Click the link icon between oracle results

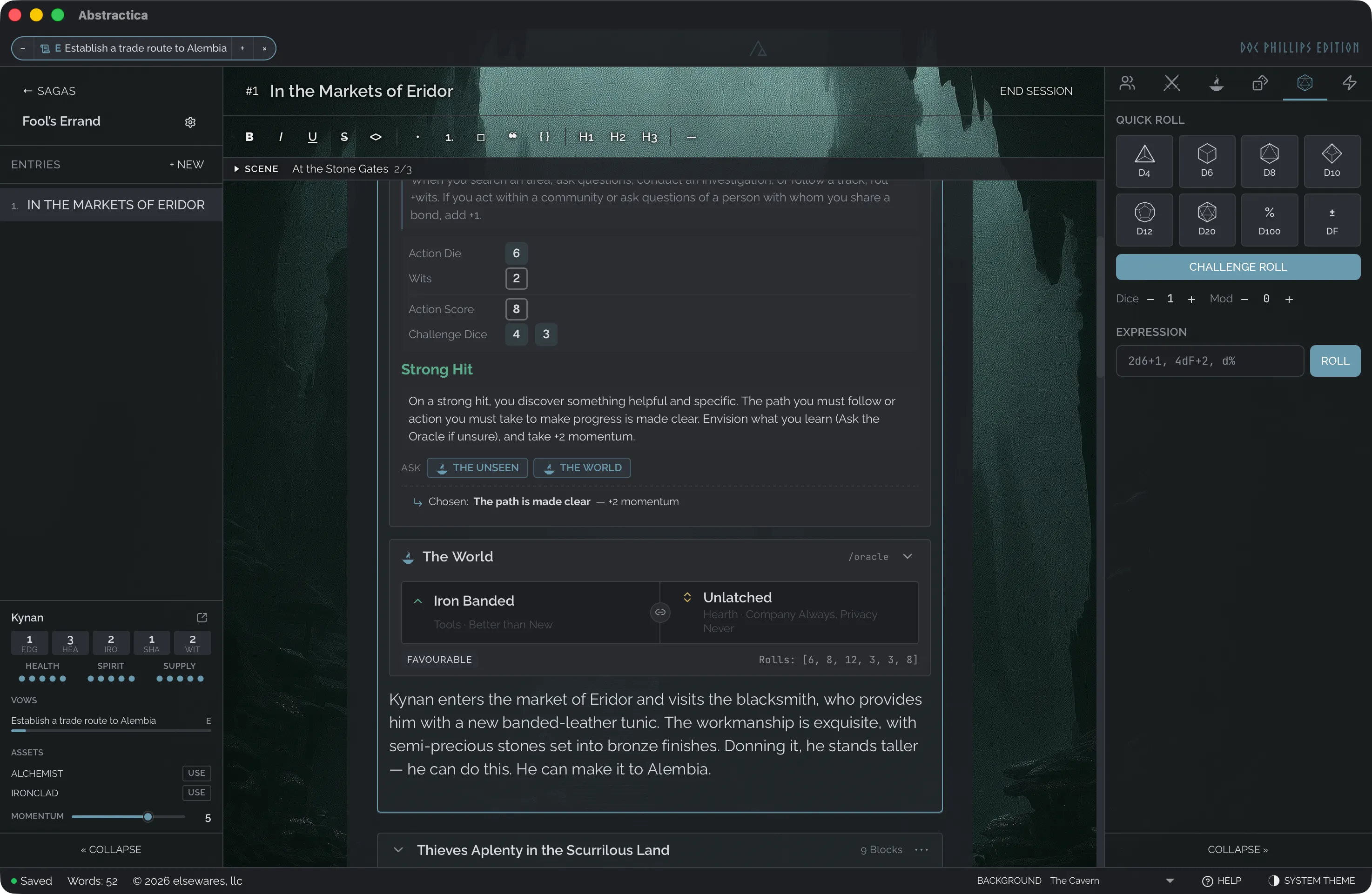[x=660, y=612]
